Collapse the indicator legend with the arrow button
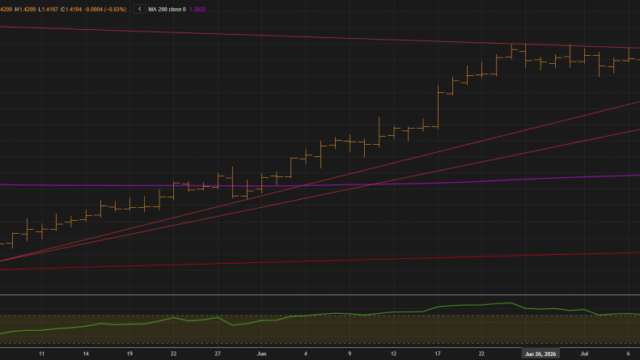Image resolution: width=640 pixels, height=360 pixels. point(140,9)
